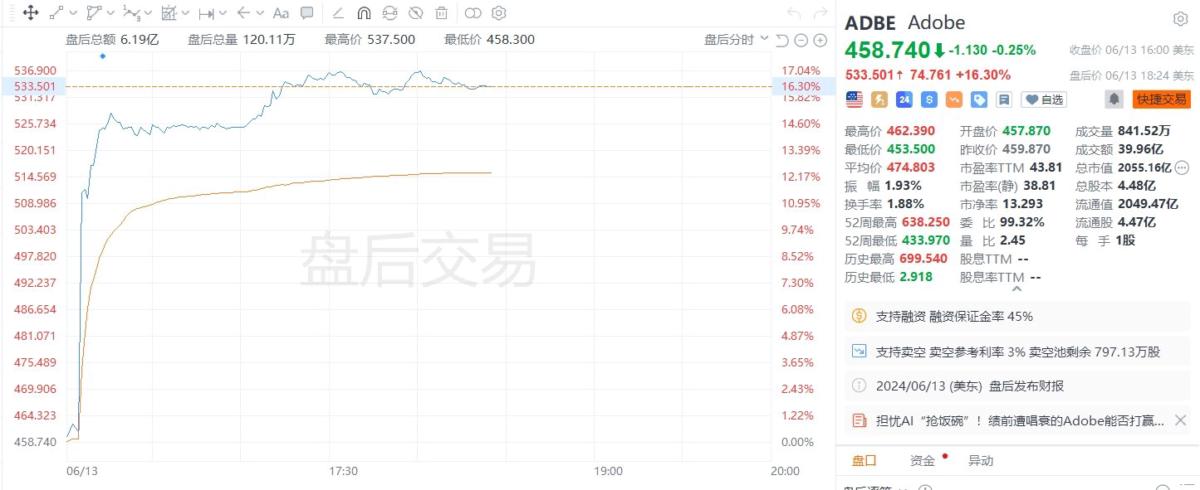
Task: Collapse the stock details panel chevron
Action: 1017,289
